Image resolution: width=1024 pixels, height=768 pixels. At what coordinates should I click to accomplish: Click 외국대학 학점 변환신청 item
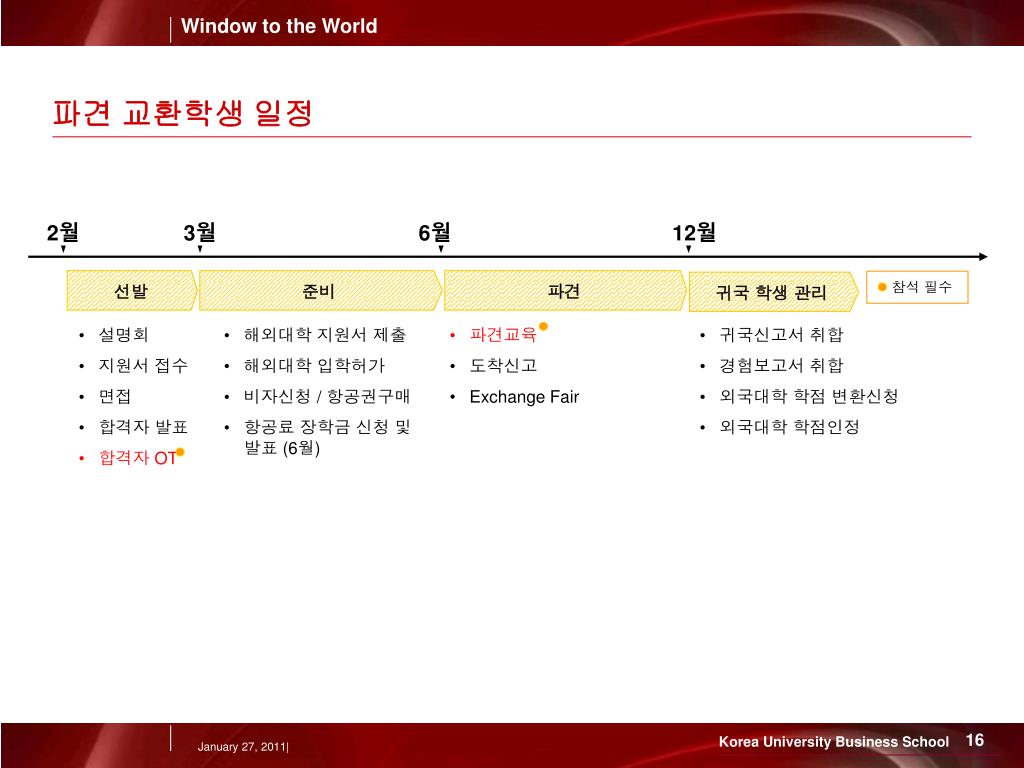pyautogui.click(x=808, y=396)
